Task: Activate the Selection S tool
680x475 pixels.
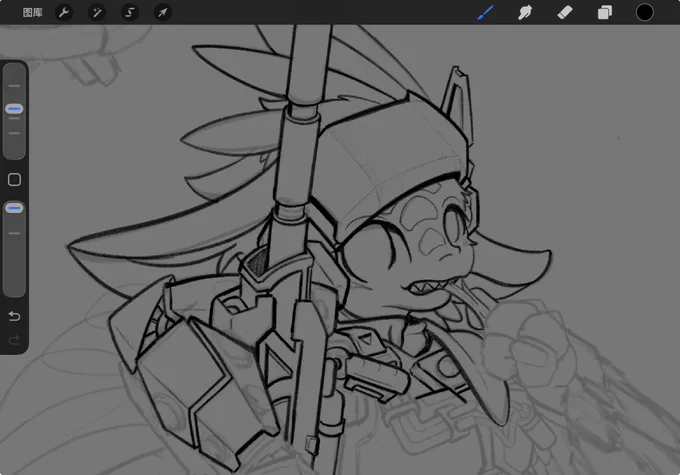Action: tap(130, 13)
